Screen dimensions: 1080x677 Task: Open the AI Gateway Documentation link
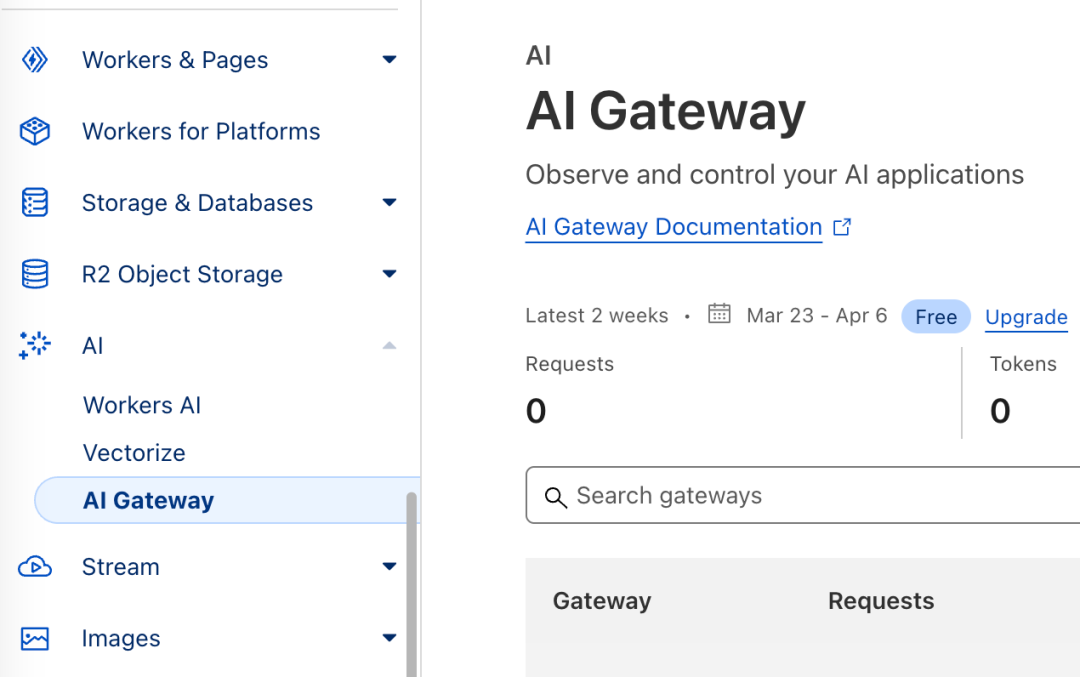[x=674, y=227]
